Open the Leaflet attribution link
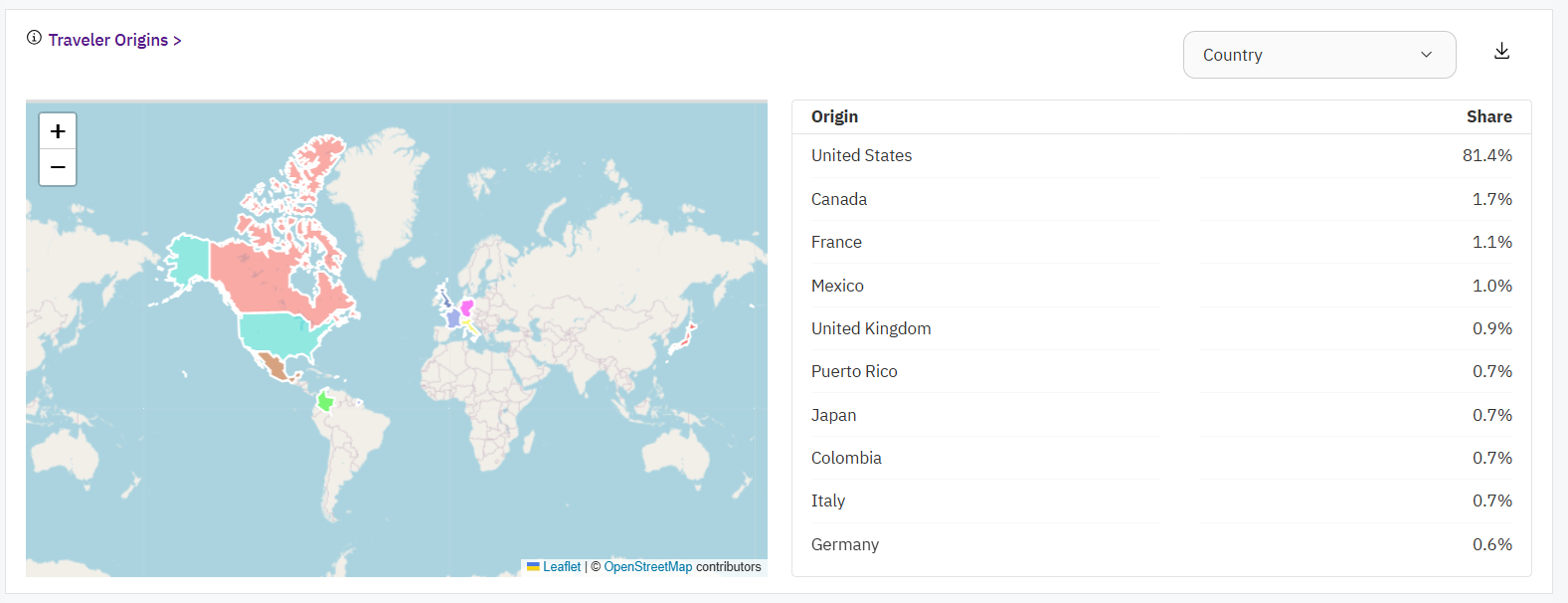The height and width of the screenshot is (603, 1568). (x=561, y=566)
